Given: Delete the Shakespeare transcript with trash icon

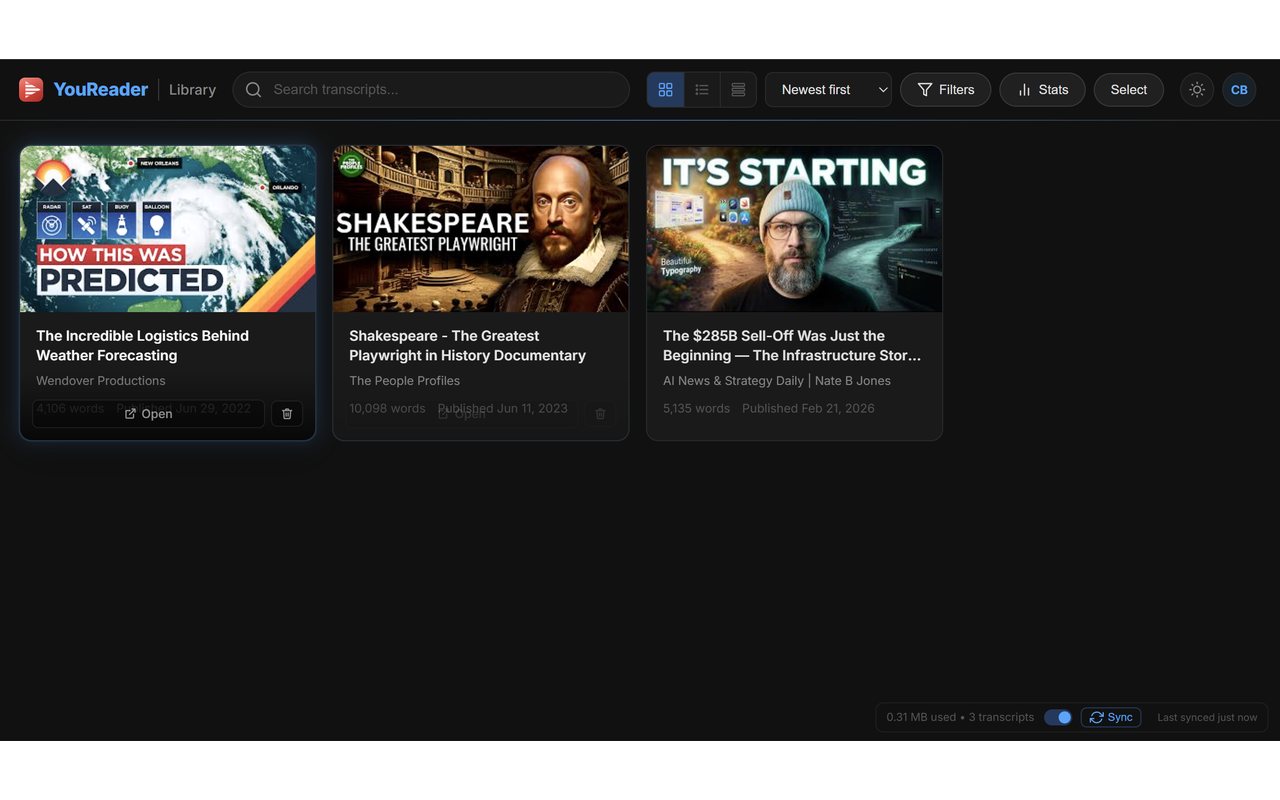Looking at the screenshot, I should 600,414.
